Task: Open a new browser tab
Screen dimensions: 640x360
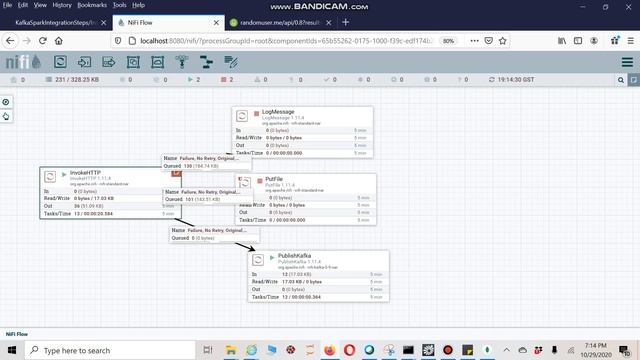Action: 346,22
